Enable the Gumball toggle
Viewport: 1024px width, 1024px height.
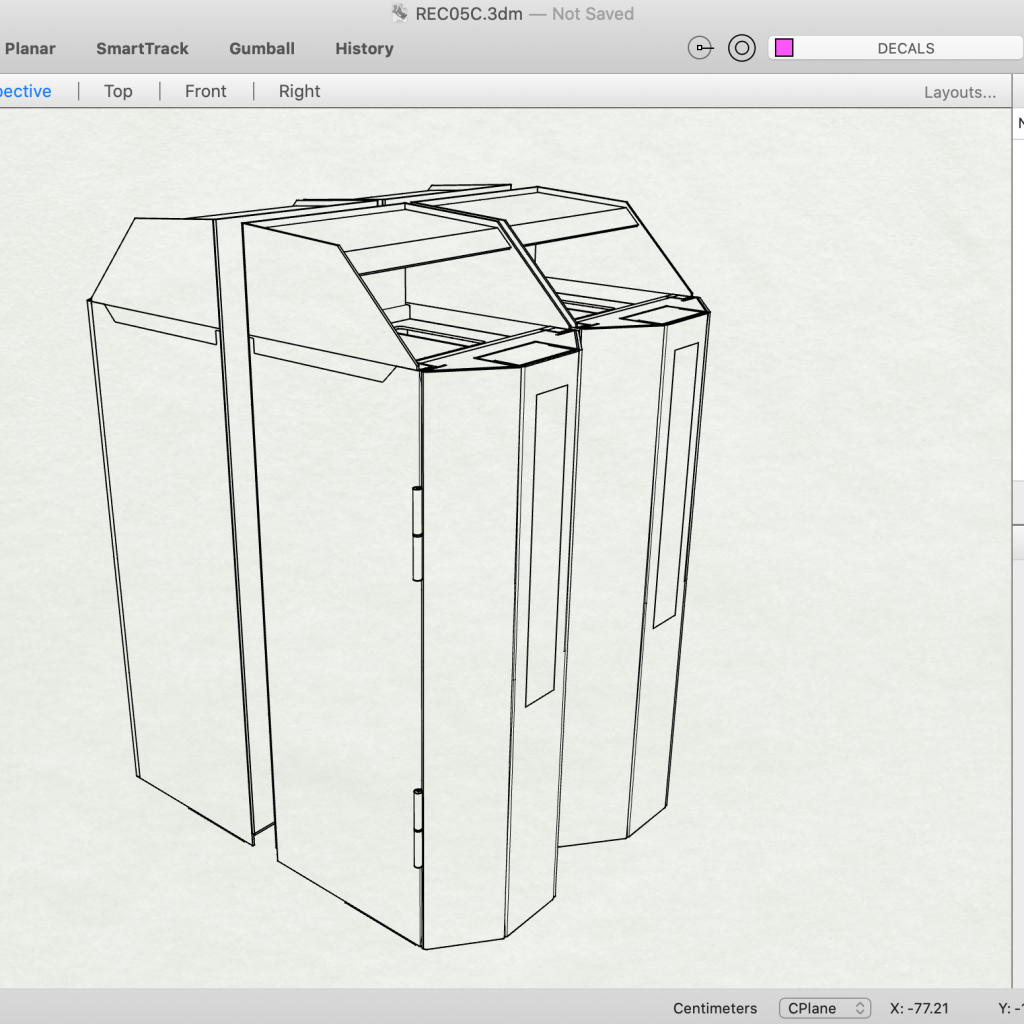262,48
